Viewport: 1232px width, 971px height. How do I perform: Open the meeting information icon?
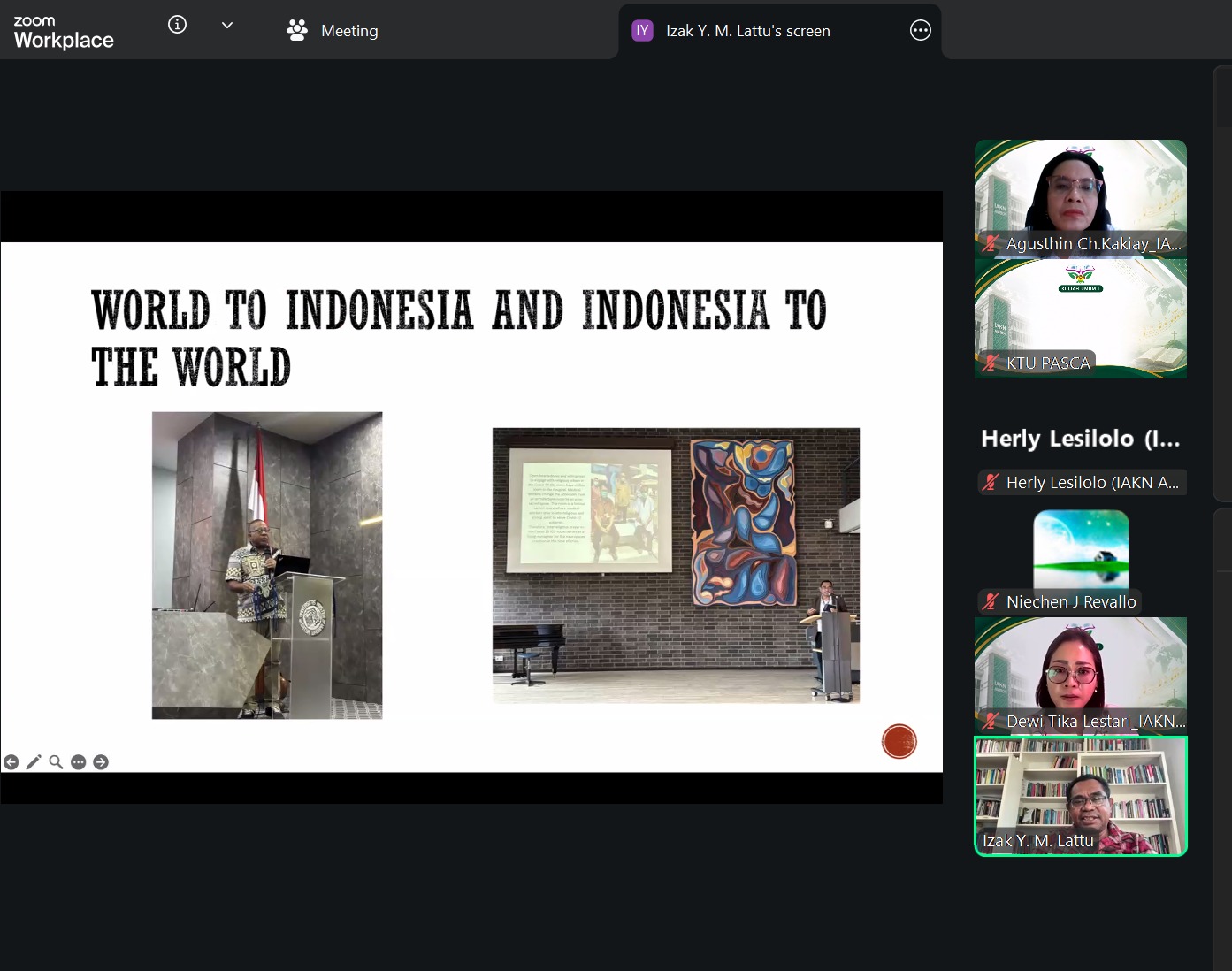(177, 25)
